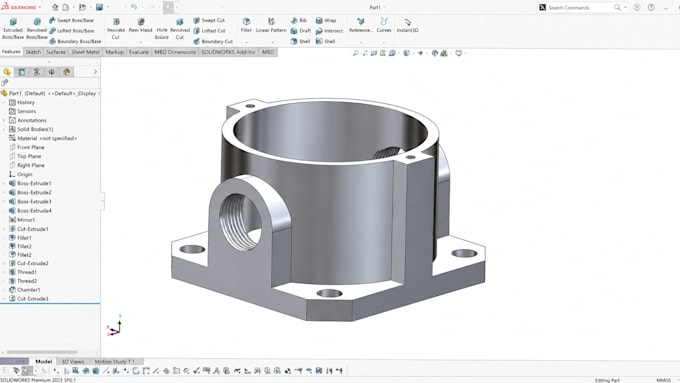680x383 pixels.
Task: Open the Search Commands dropdown arrow
Action: click(625, 7)
